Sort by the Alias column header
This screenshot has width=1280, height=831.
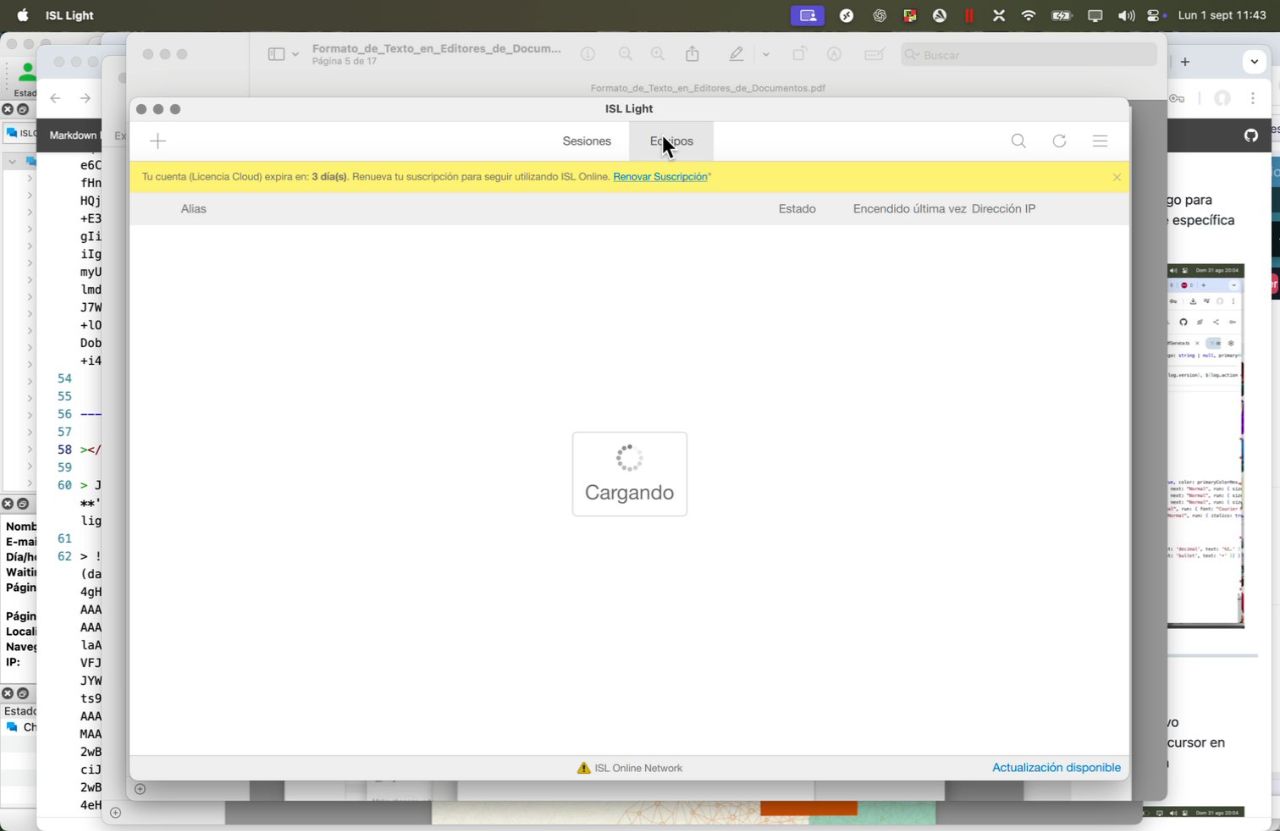193,209
